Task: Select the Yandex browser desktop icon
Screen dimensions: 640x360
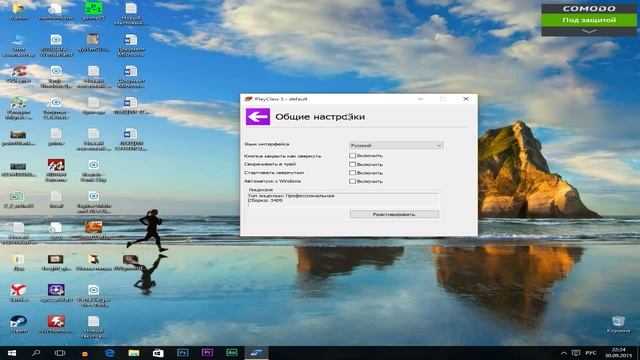Action: click(x=18, y=293)
